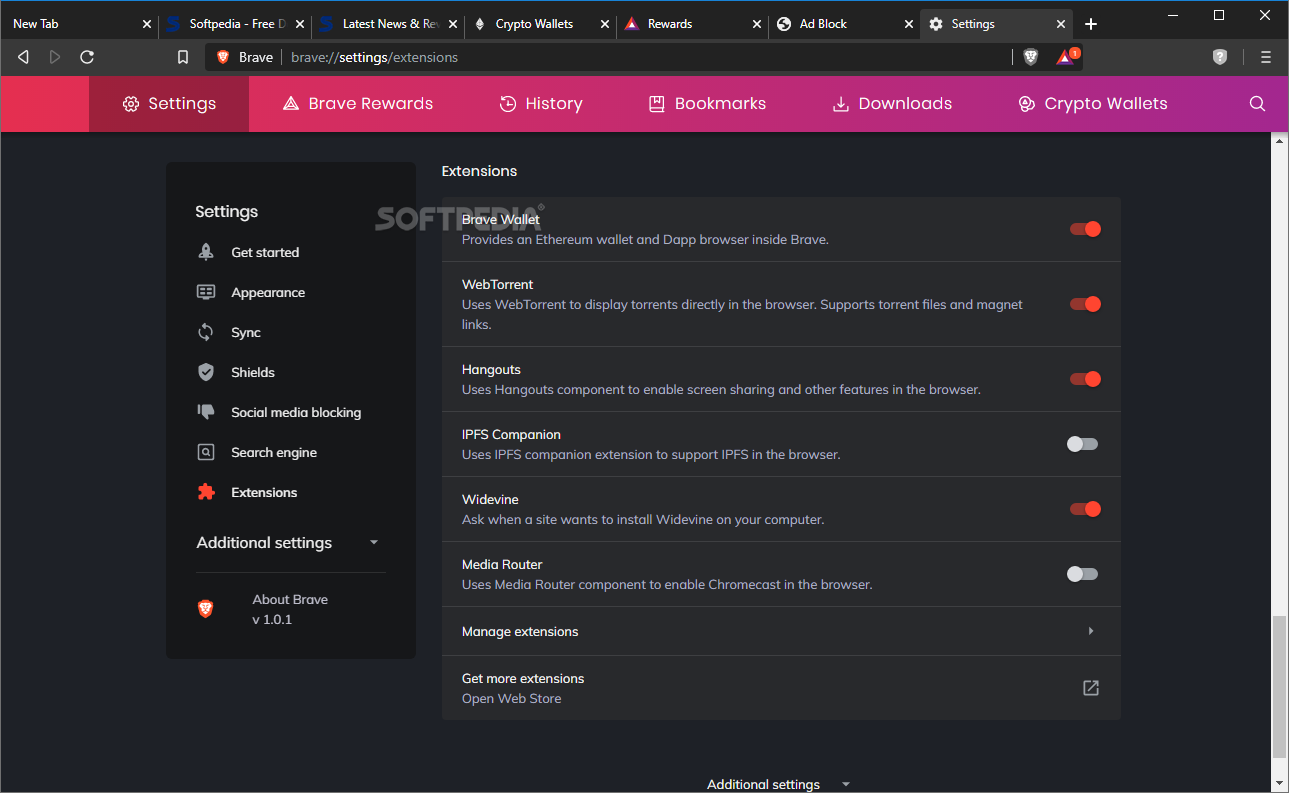
Task: Click the orange puzzle Extensions icon
Action: 206,492
